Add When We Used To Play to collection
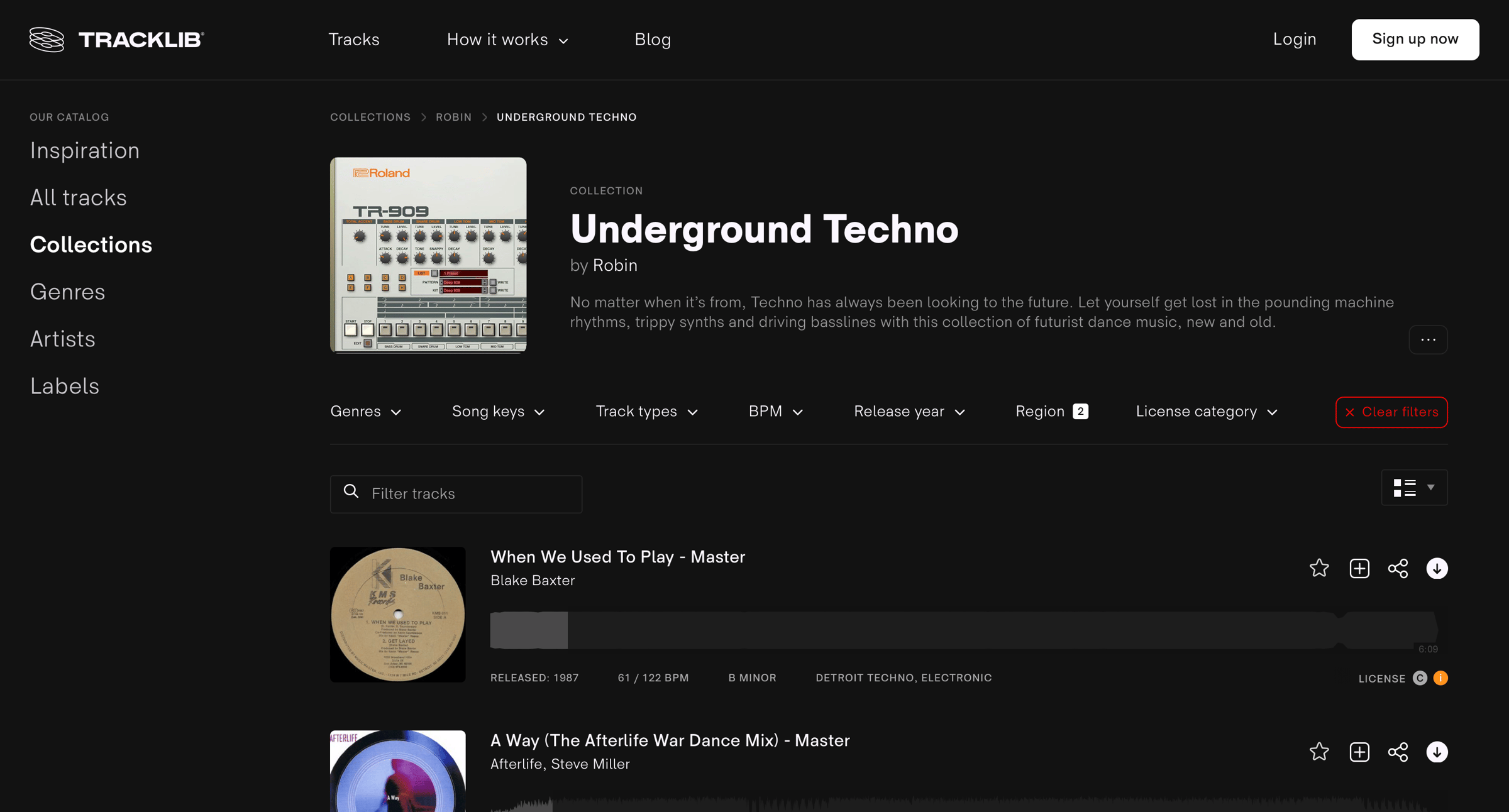The image size is (1509, 812). coord(1359,568)
